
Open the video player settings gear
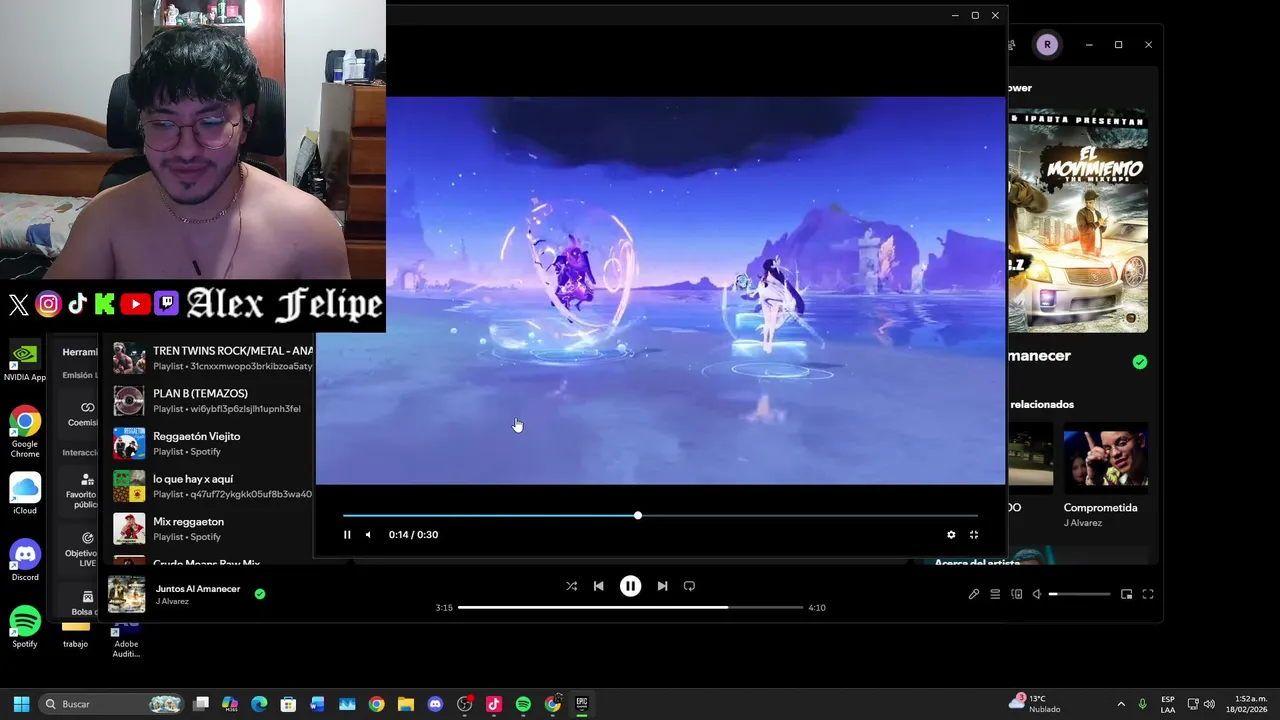951,535
